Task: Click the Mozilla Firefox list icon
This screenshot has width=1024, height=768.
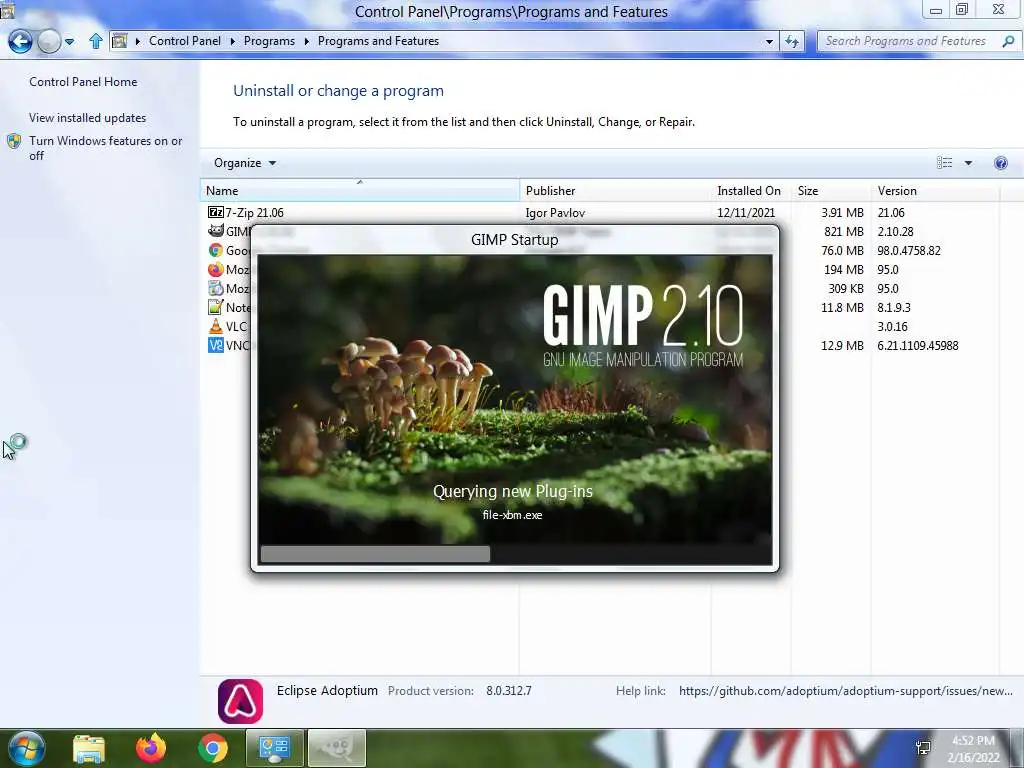Action: pyautogui.click(x=216, y=269)
